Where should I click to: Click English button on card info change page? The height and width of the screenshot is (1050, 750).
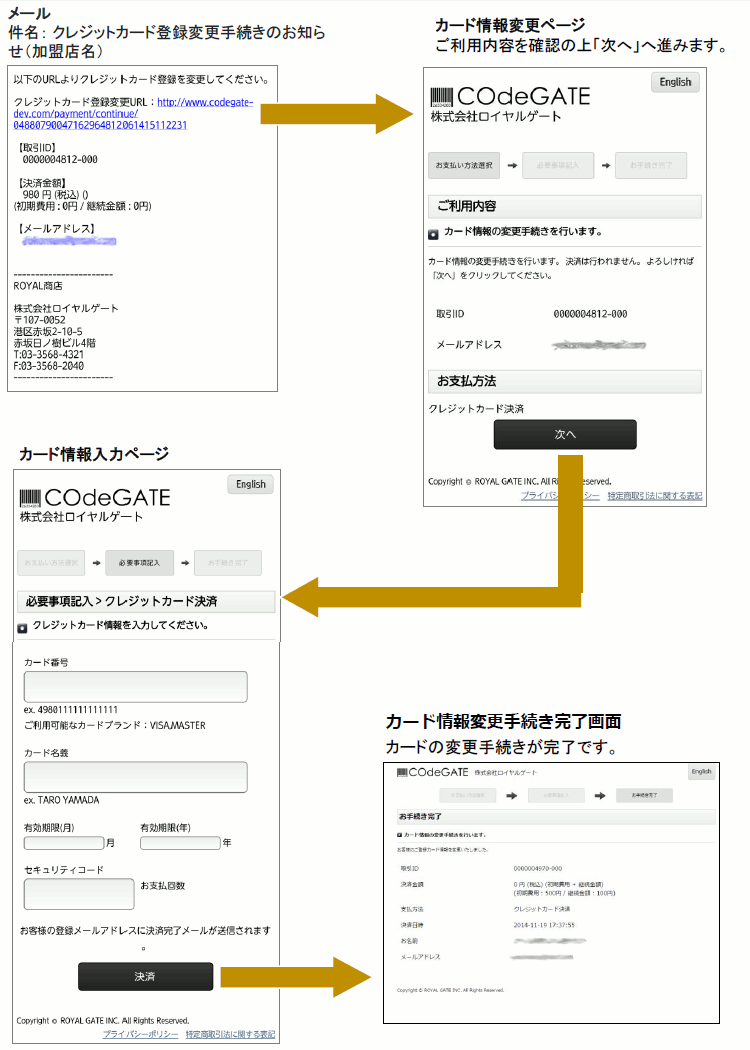tap(675, 82)
